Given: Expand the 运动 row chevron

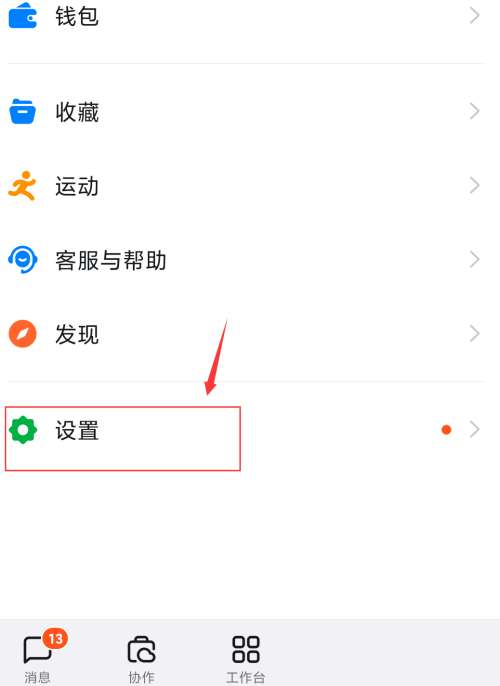Looking at the screenshot, I should [475, 186].
